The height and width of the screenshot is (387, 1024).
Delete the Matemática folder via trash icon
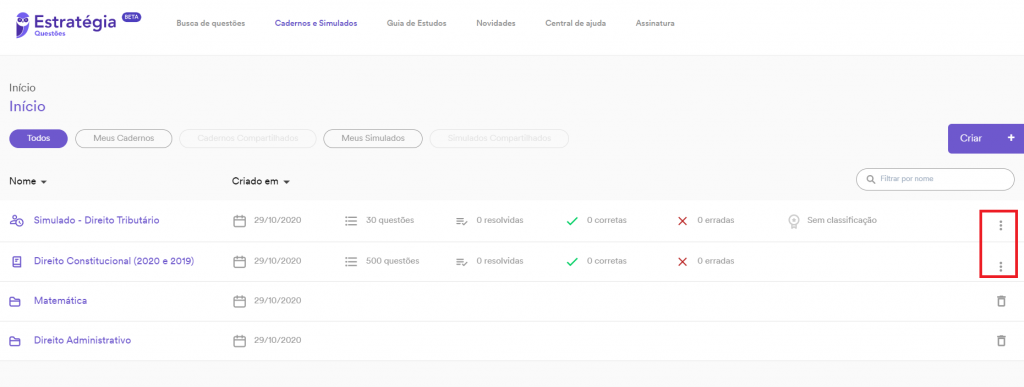[x=1000, y=301]
